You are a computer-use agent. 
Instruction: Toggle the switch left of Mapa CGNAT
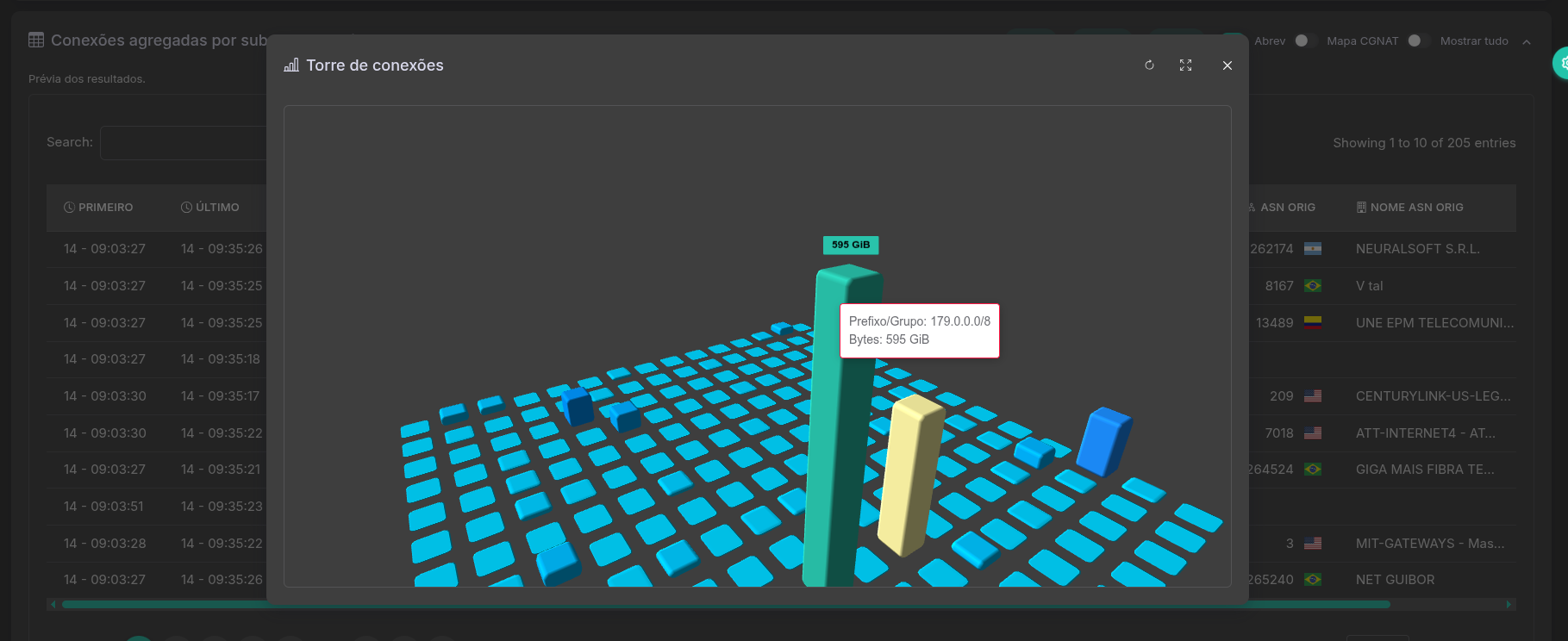[1304, 40]
